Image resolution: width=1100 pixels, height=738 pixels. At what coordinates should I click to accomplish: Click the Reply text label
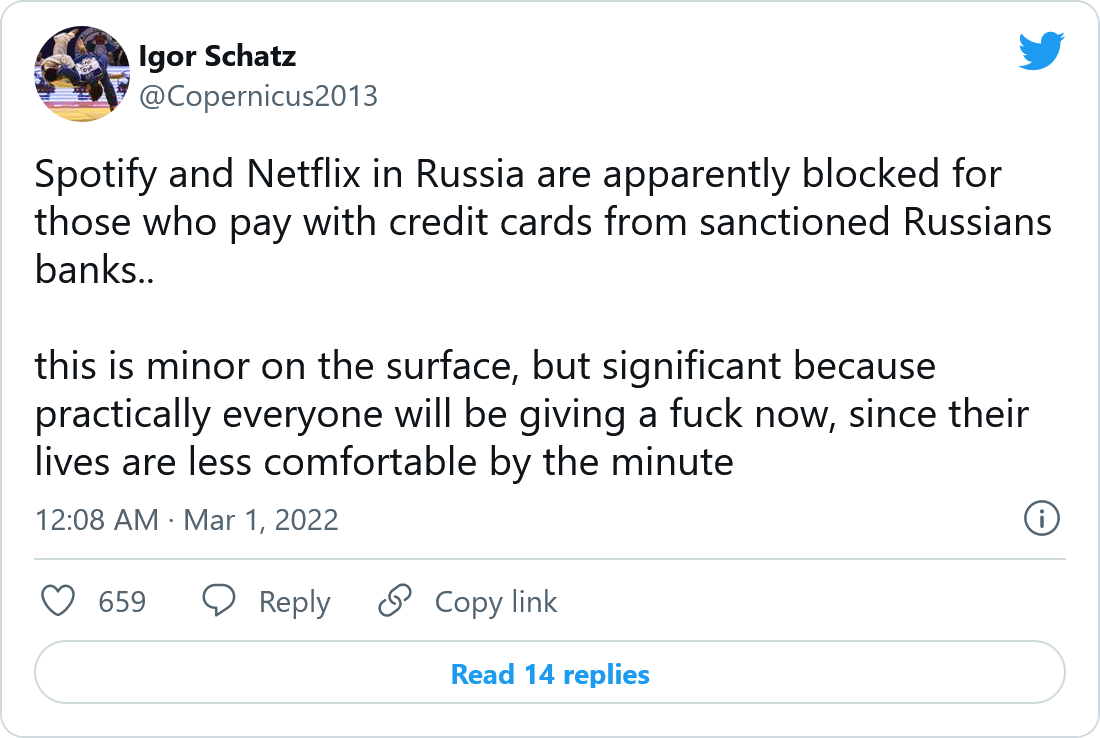click(294, 602)
